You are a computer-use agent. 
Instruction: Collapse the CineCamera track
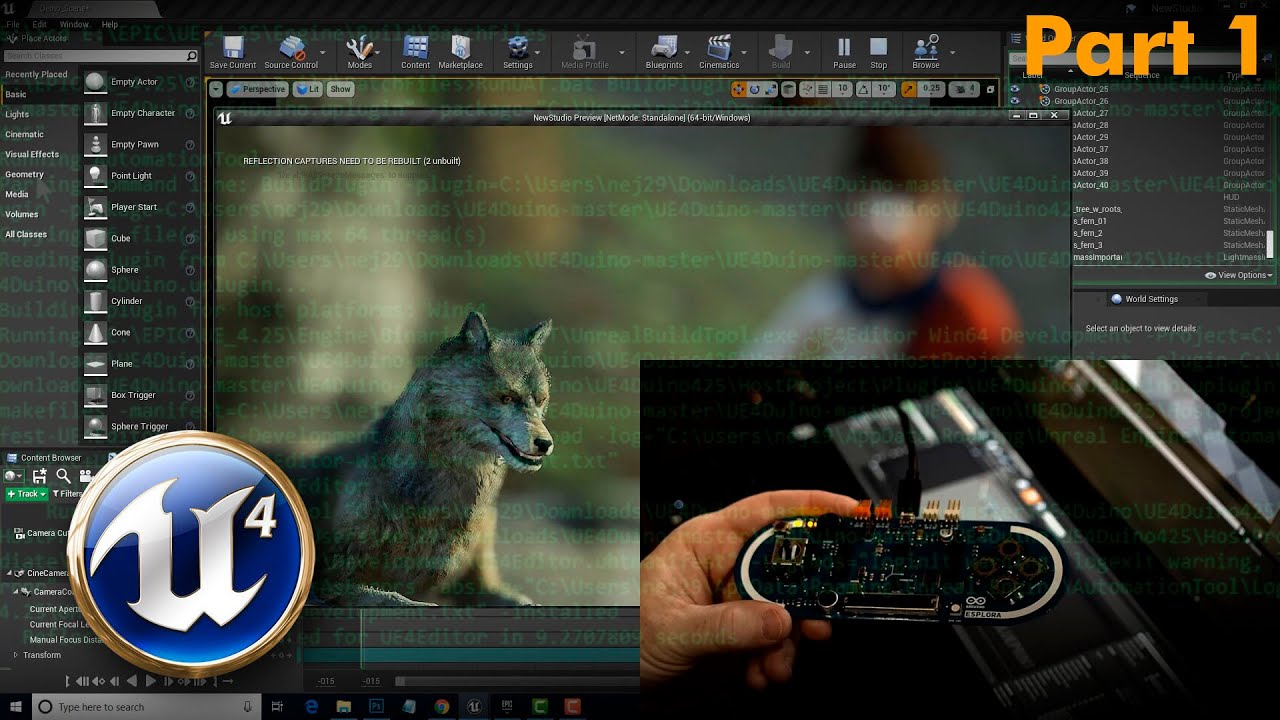tap(10, 573)
